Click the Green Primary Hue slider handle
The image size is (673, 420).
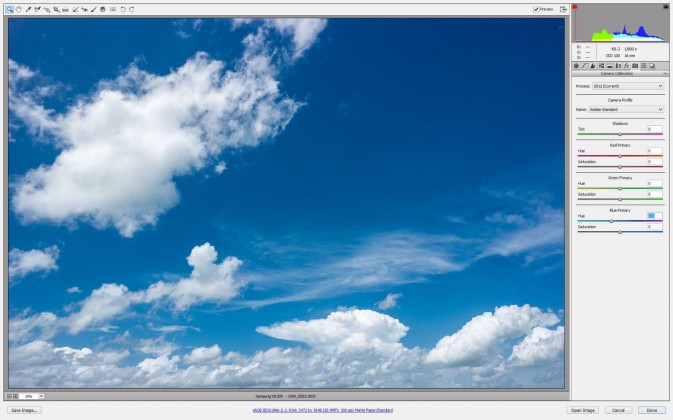pyautogui.click(x=620, y=189)
